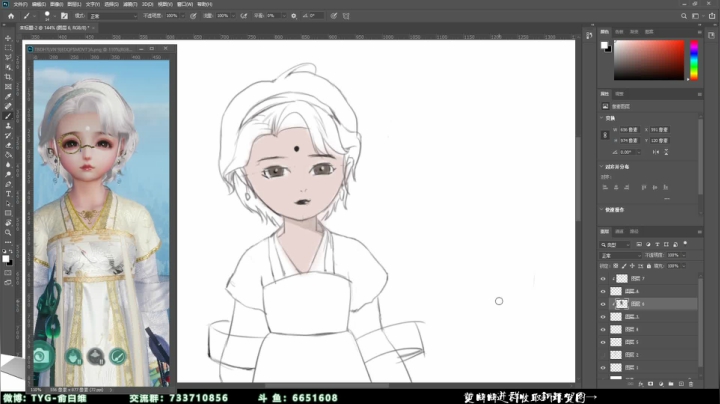Select the Lasso tool
Viewport: 720px width, 404px height.
tap(8, 57)
